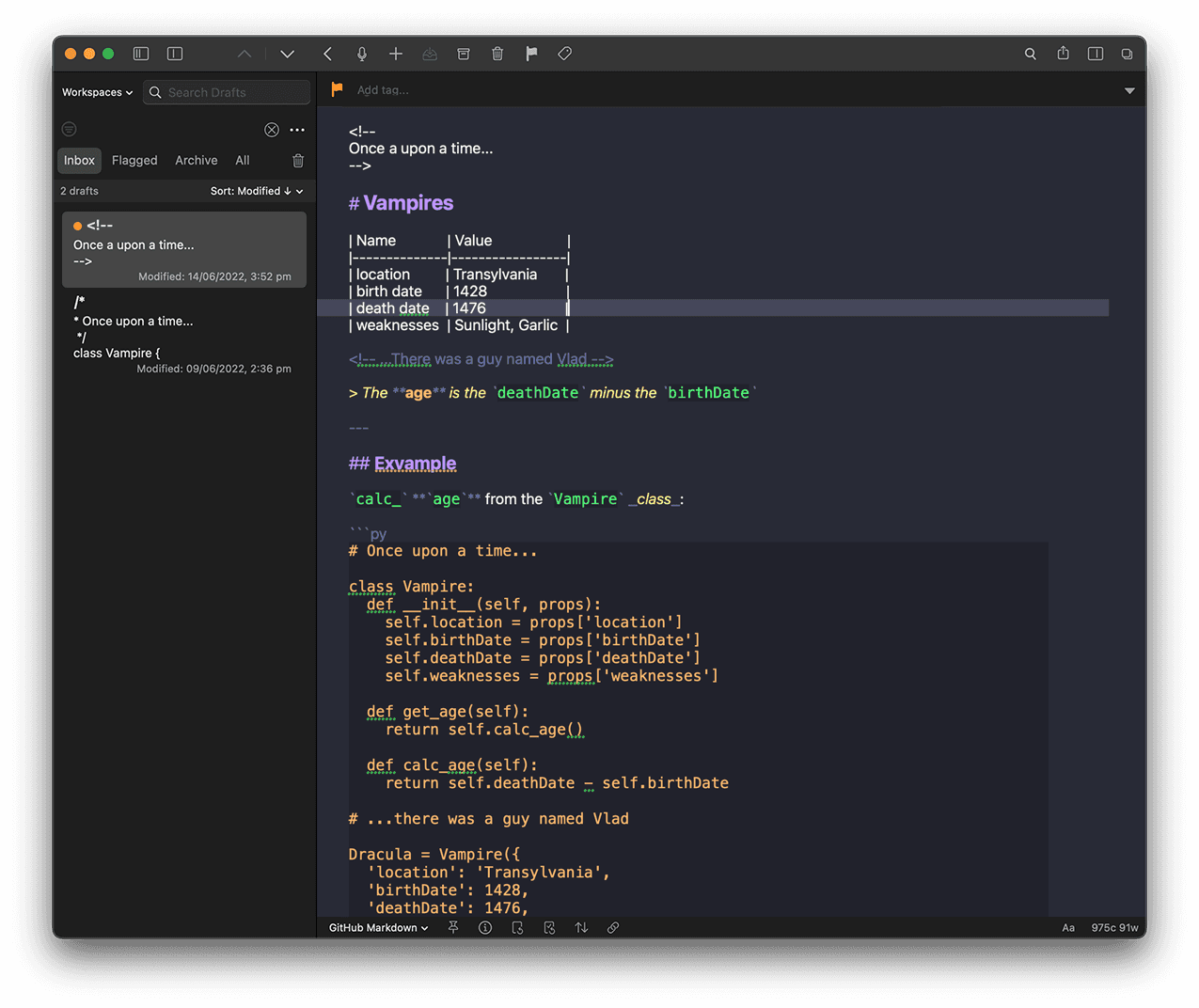Toggle the preview split view panel

coord(1095,54)
